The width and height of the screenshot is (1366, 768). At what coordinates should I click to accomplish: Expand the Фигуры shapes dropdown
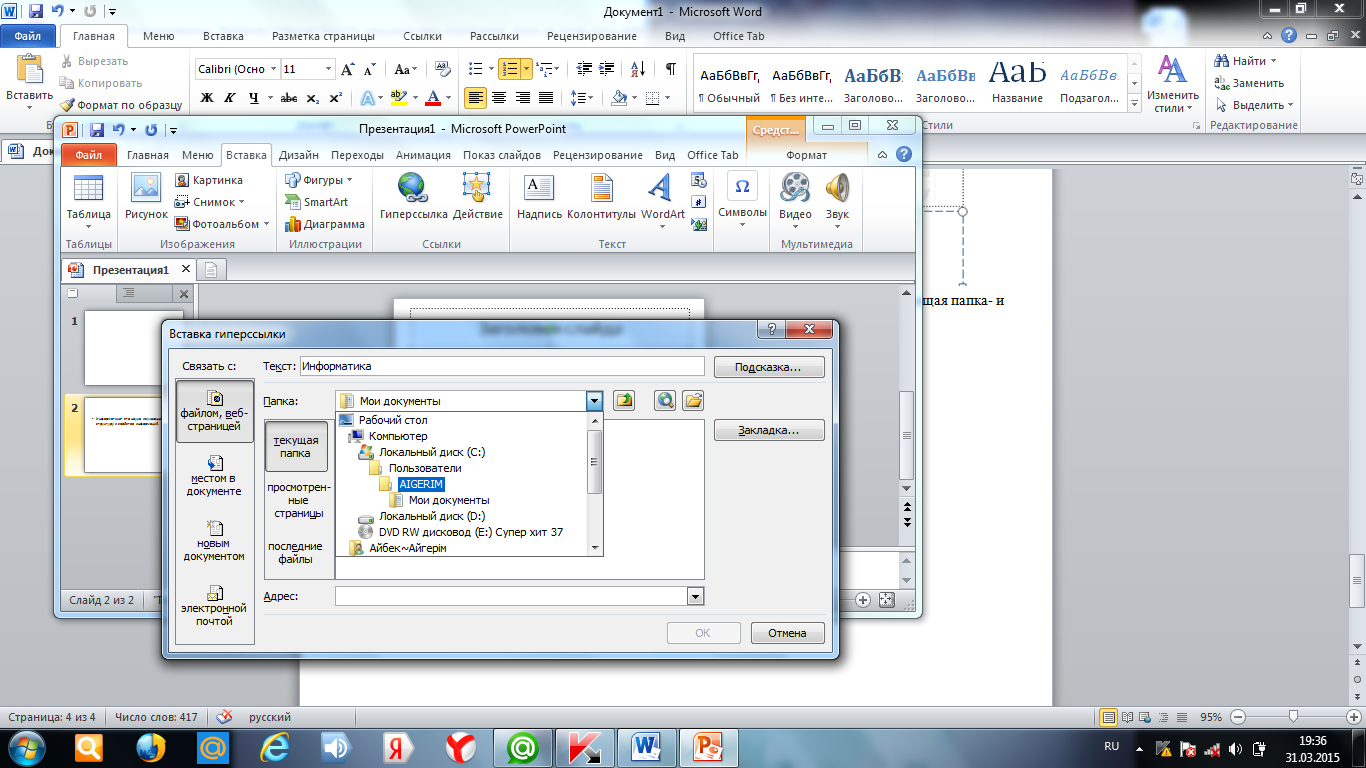(349, 180)
